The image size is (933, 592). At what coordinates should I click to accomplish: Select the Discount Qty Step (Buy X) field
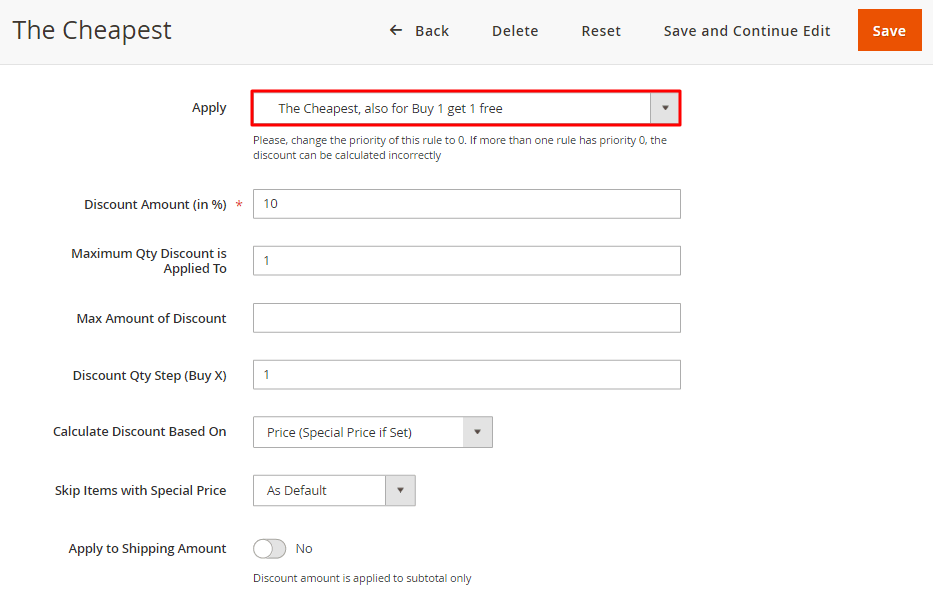pos(466,375)
